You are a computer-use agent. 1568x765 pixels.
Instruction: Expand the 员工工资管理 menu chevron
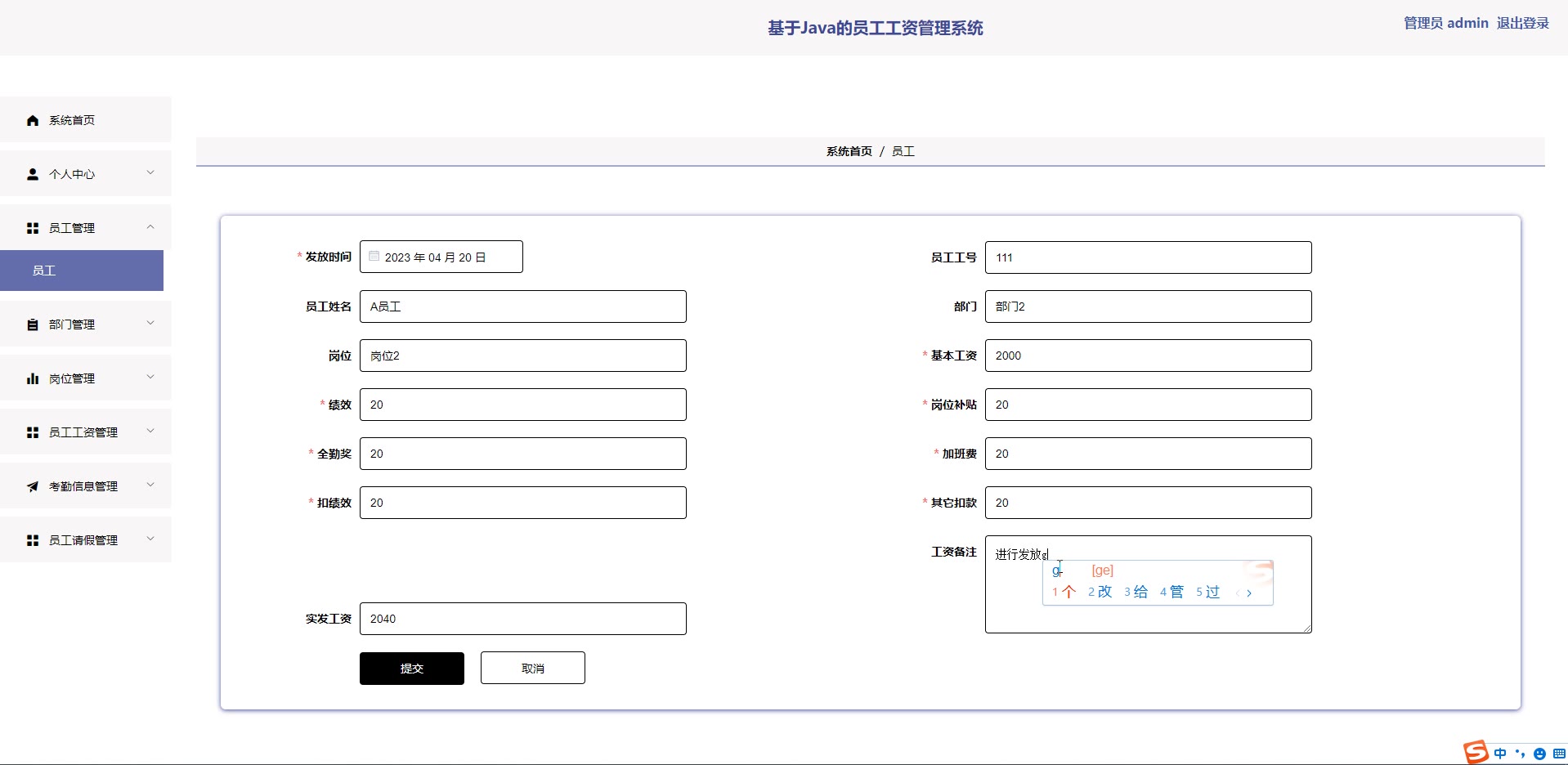(x=150, y=431)
